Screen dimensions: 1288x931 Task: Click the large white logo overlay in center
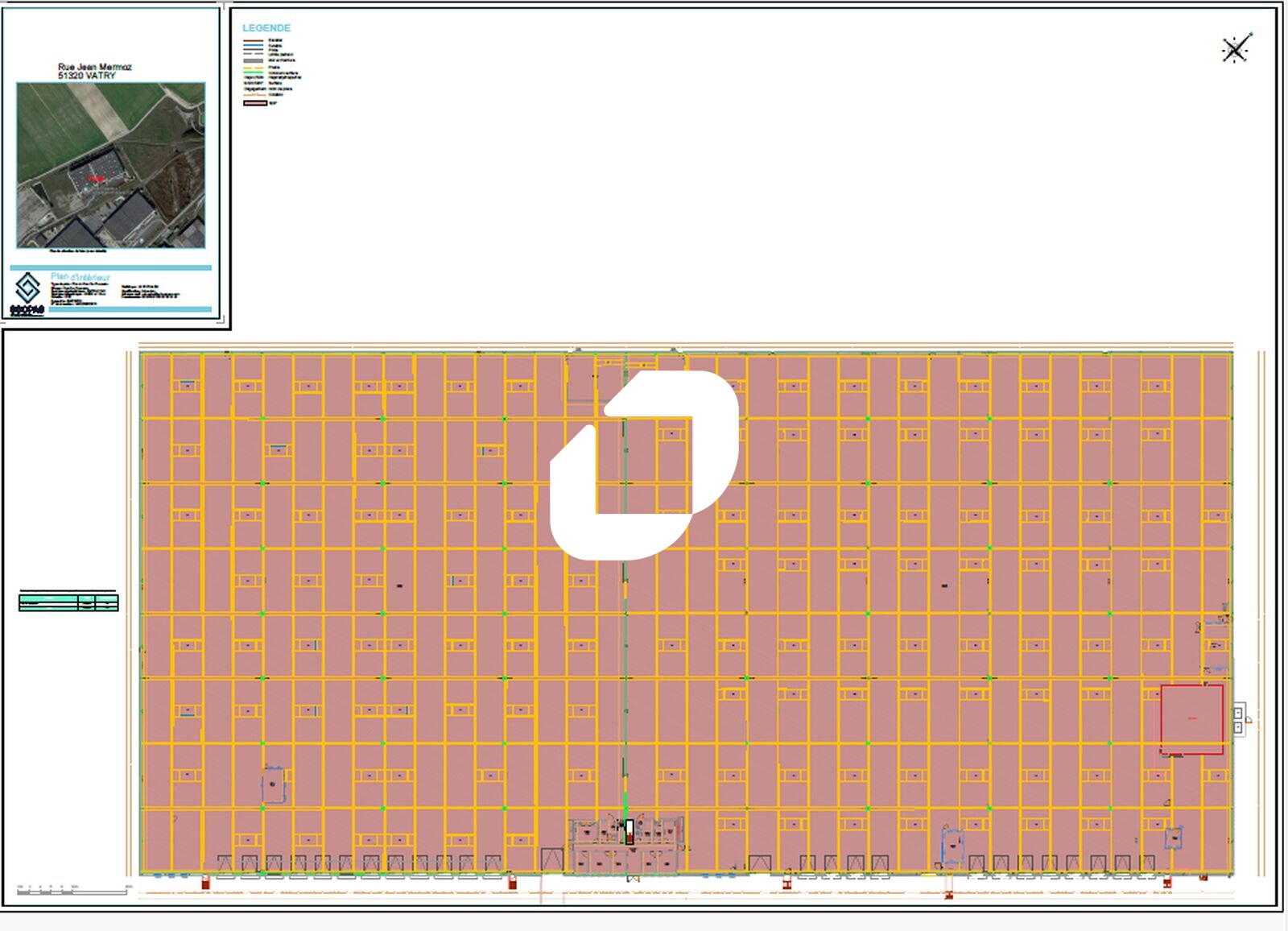pos(644,465)
